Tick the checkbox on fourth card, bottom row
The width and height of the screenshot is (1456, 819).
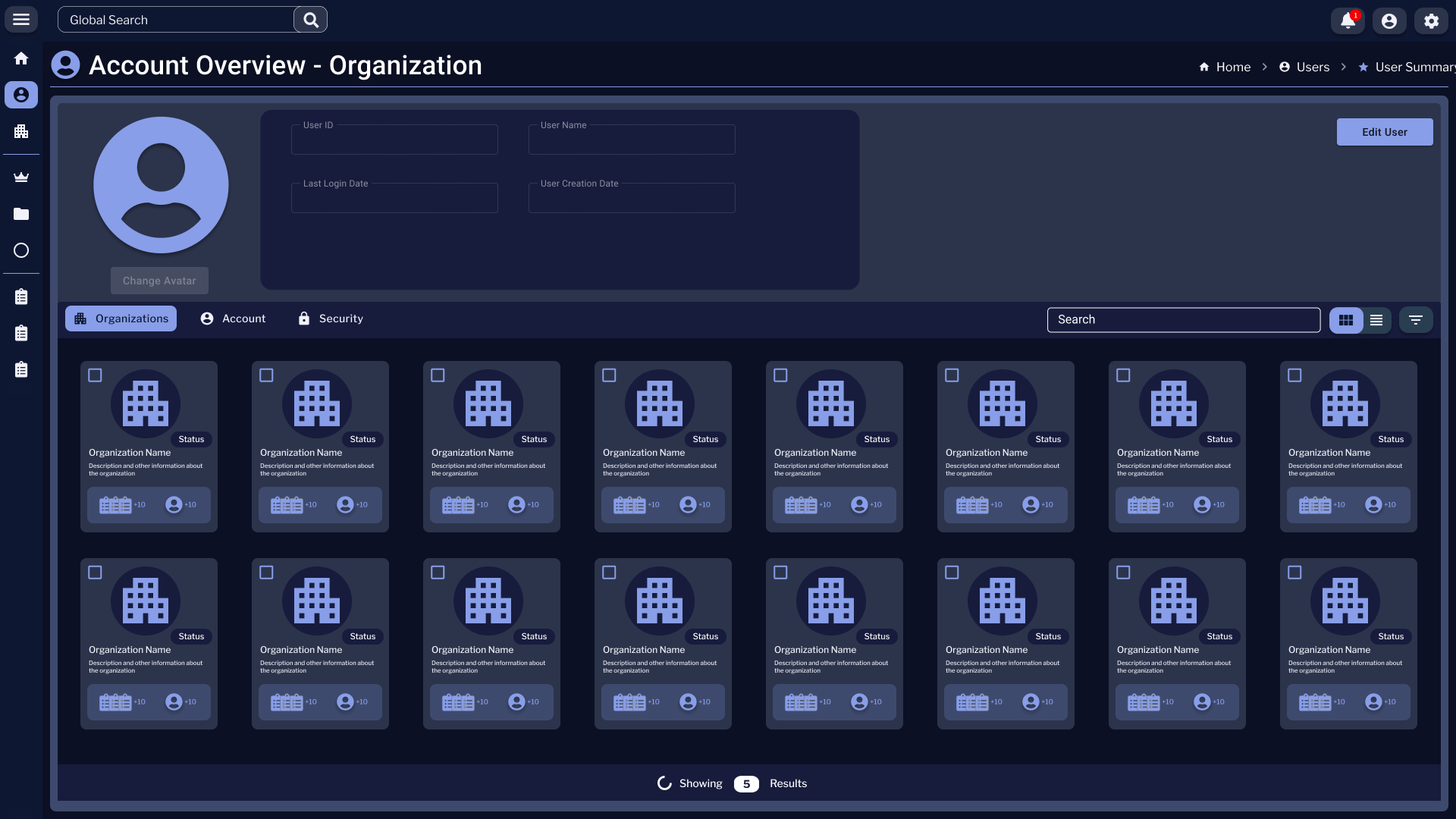pos(609,573)
